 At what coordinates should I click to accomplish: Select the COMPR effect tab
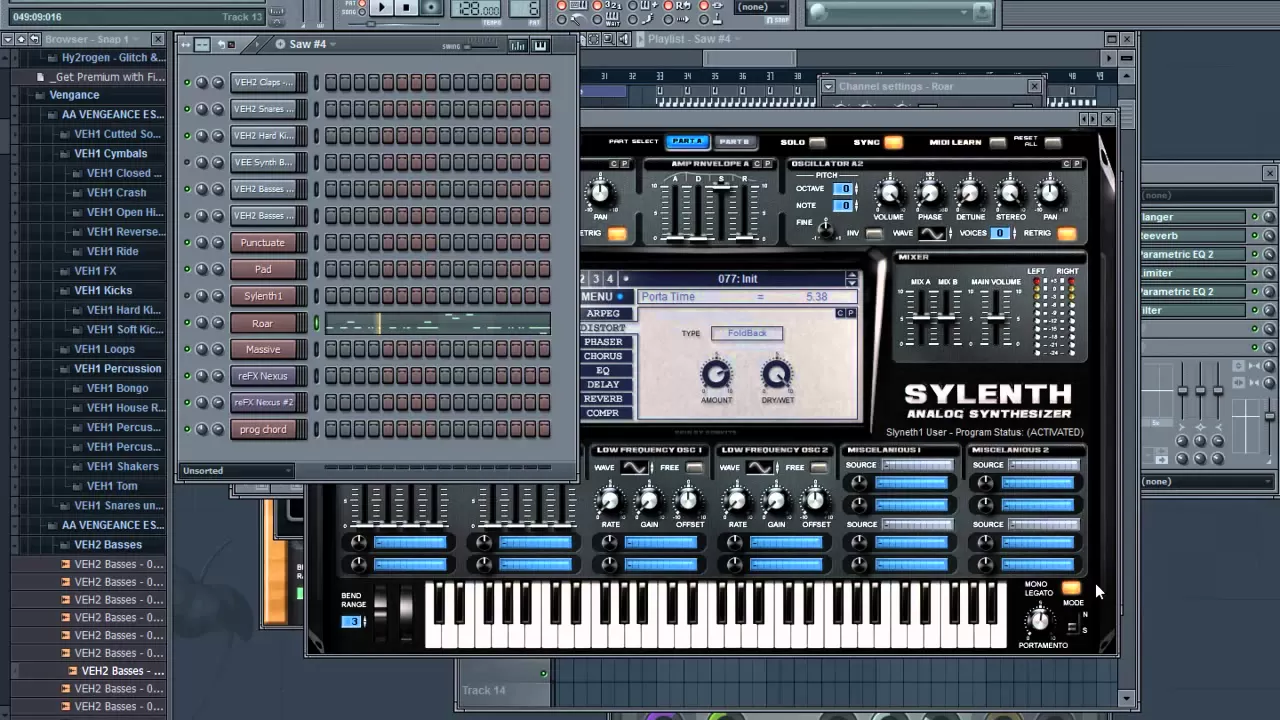tap(603, 413)
